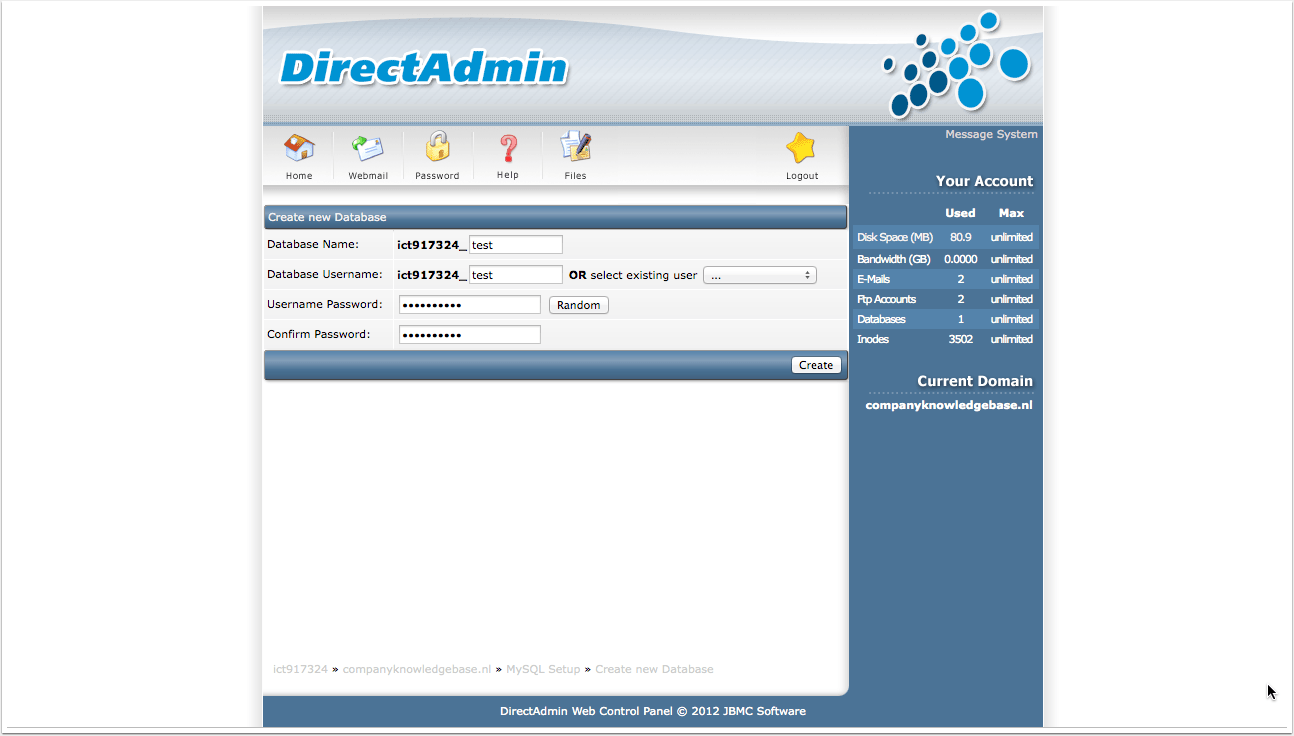Open the Home icon in toolbar

(x=299, y=148)
